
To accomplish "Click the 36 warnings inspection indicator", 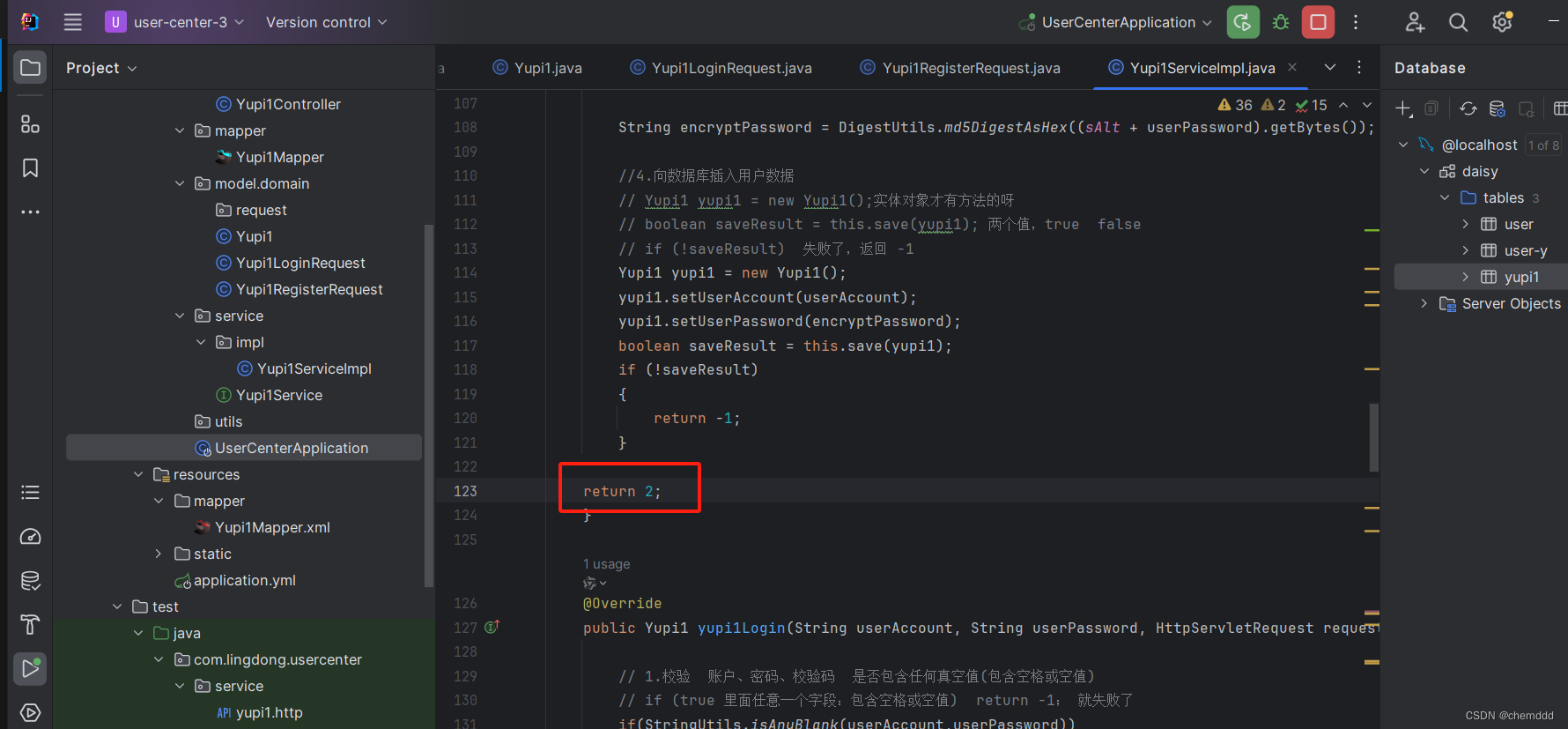I will pyautogui.click(x=1235, y=105).
